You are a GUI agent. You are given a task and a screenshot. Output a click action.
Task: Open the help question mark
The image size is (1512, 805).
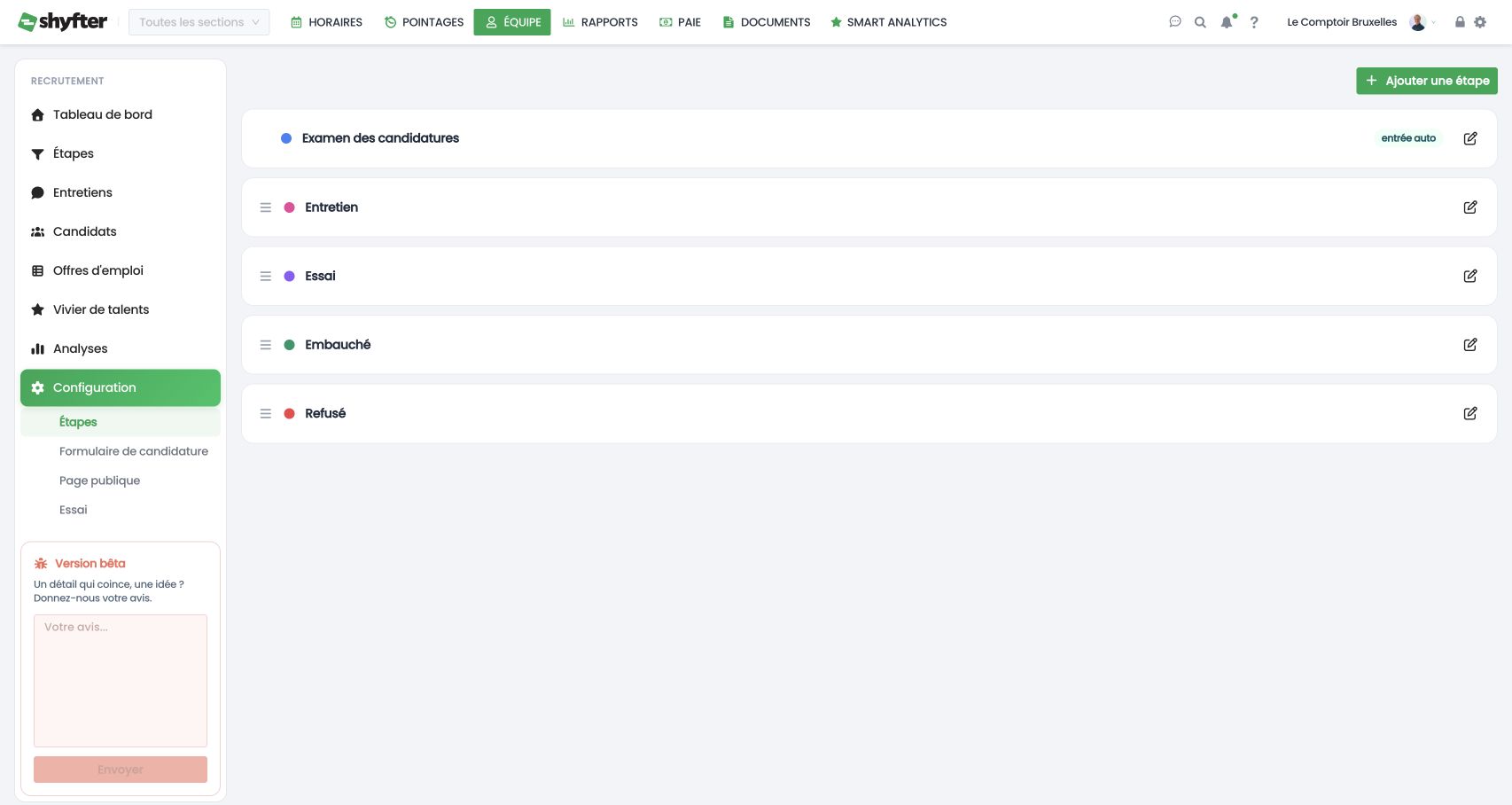pos(1254,22)
